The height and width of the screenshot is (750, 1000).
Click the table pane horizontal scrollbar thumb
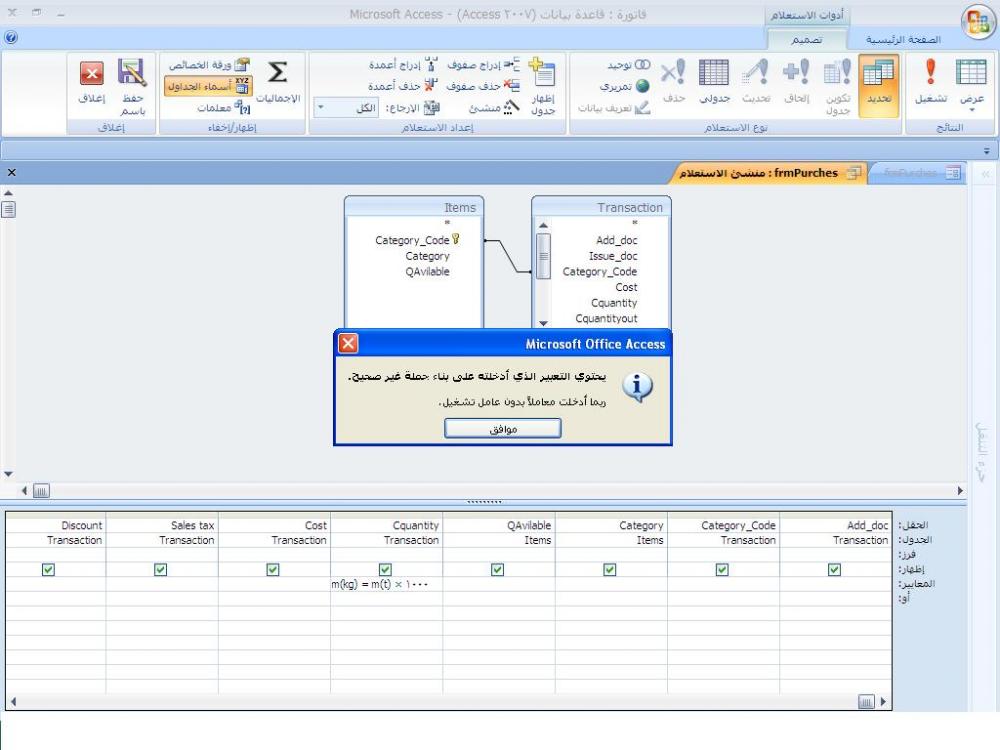point(41,490)
